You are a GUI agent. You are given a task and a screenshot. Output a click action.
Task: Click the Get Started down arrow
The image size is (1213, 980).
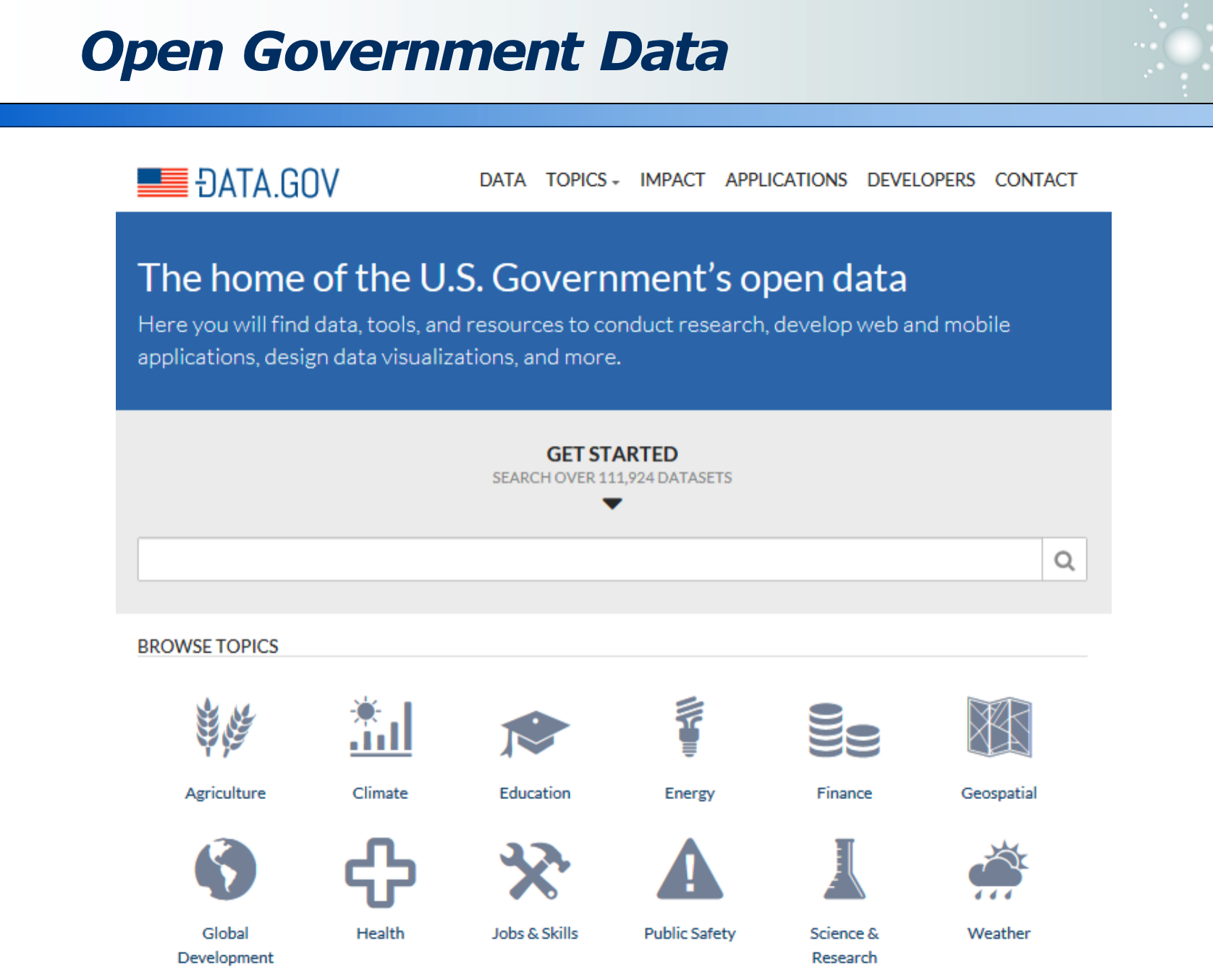click(x=612, y=504)
